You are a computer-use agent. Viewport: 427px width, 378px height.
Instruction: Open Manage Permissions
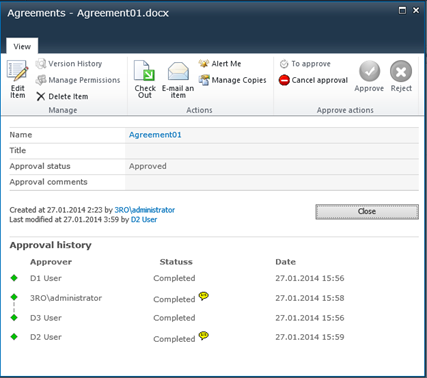[x=78, y=80]
